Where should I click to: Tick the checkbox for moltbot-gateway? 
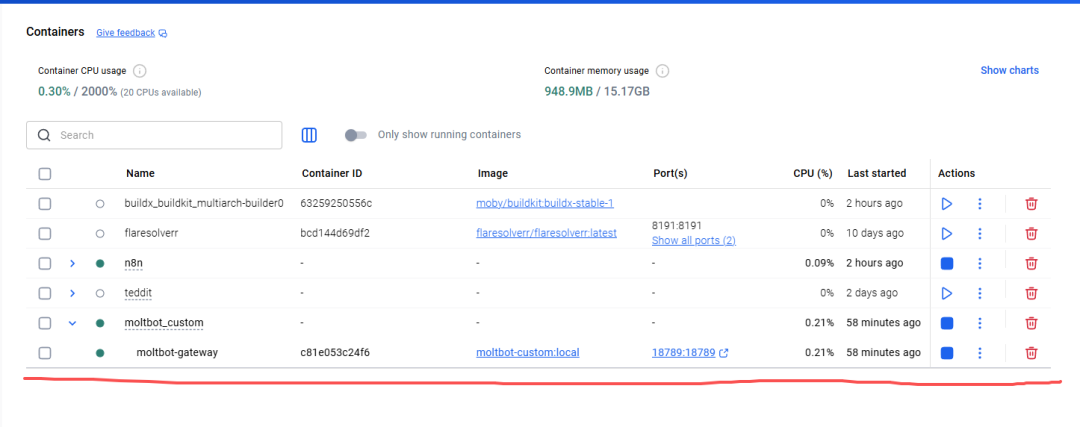(x=45, y=353)
